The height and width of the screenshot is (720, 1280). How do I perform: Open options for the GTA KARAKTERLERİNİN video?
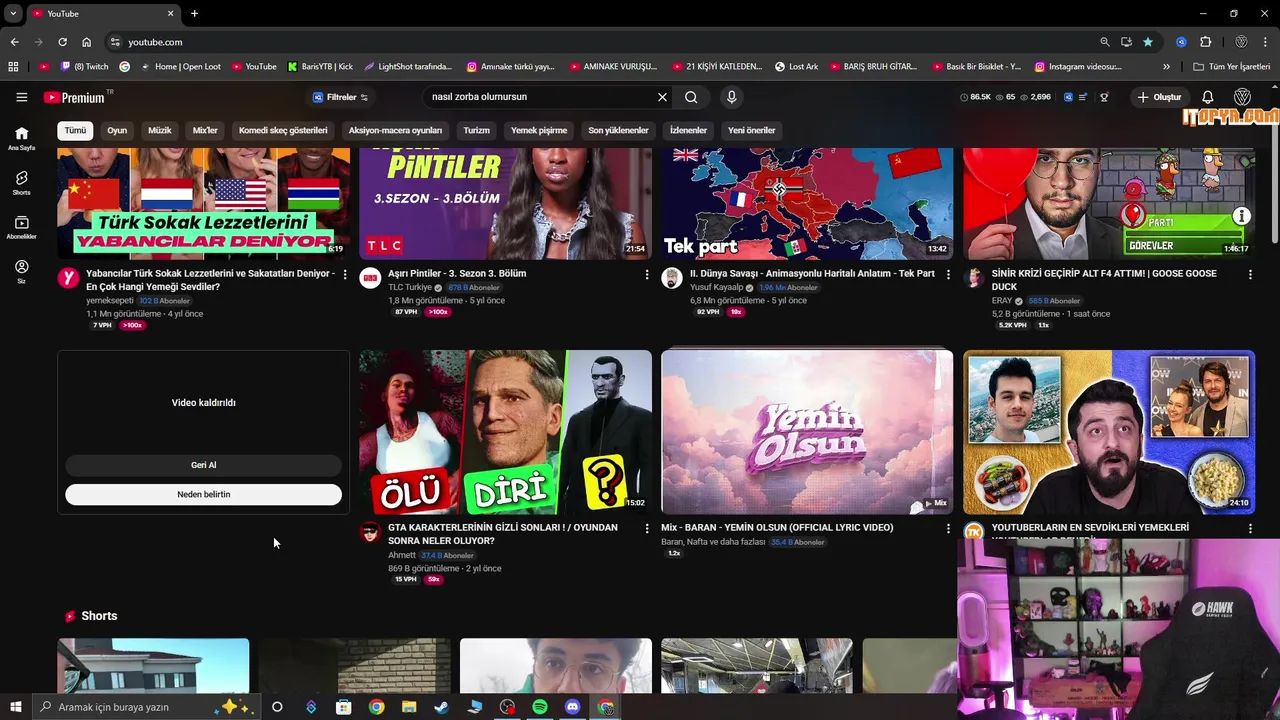647,528
